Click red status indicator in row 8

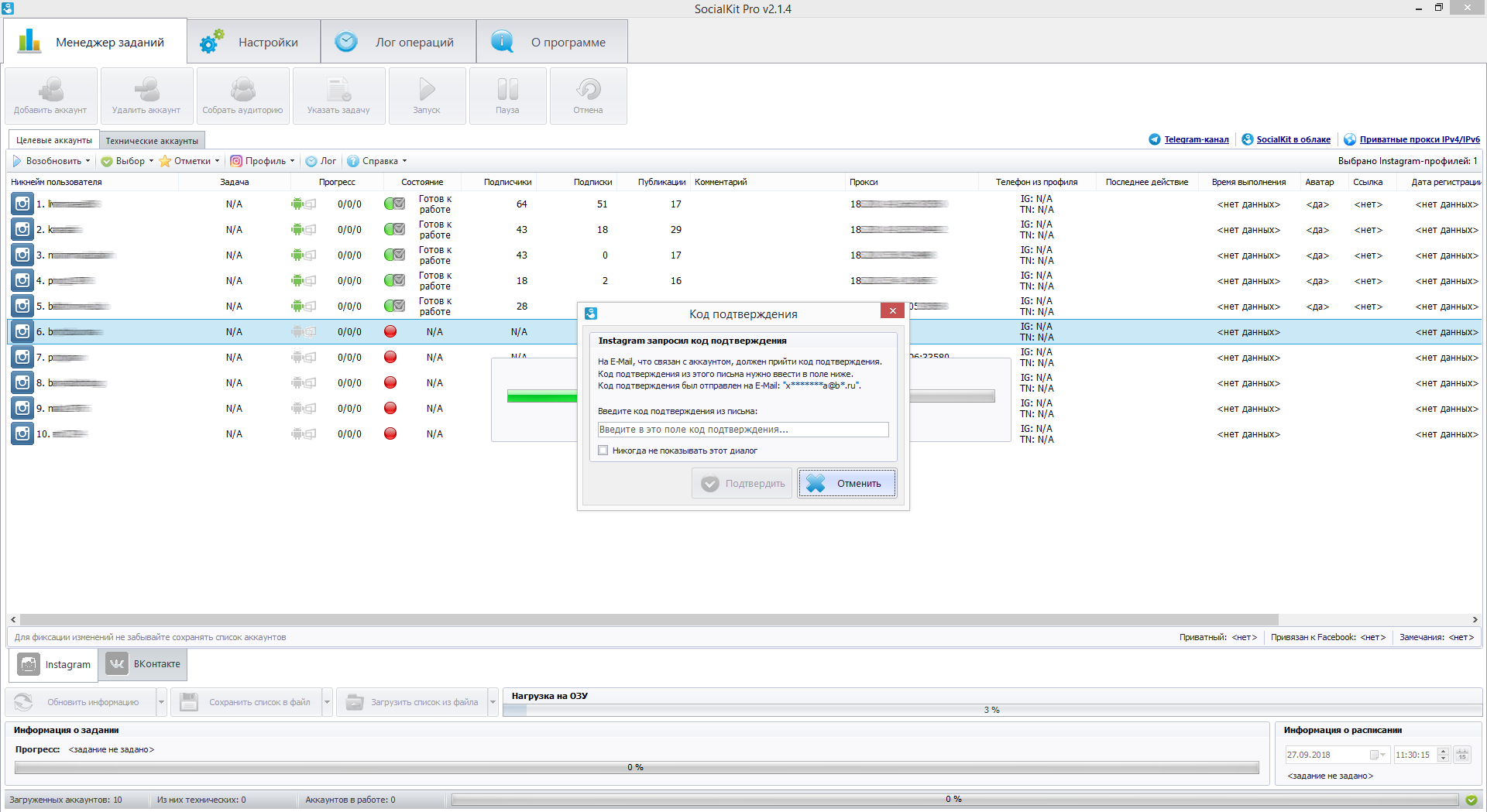click(x=390, y=383)
